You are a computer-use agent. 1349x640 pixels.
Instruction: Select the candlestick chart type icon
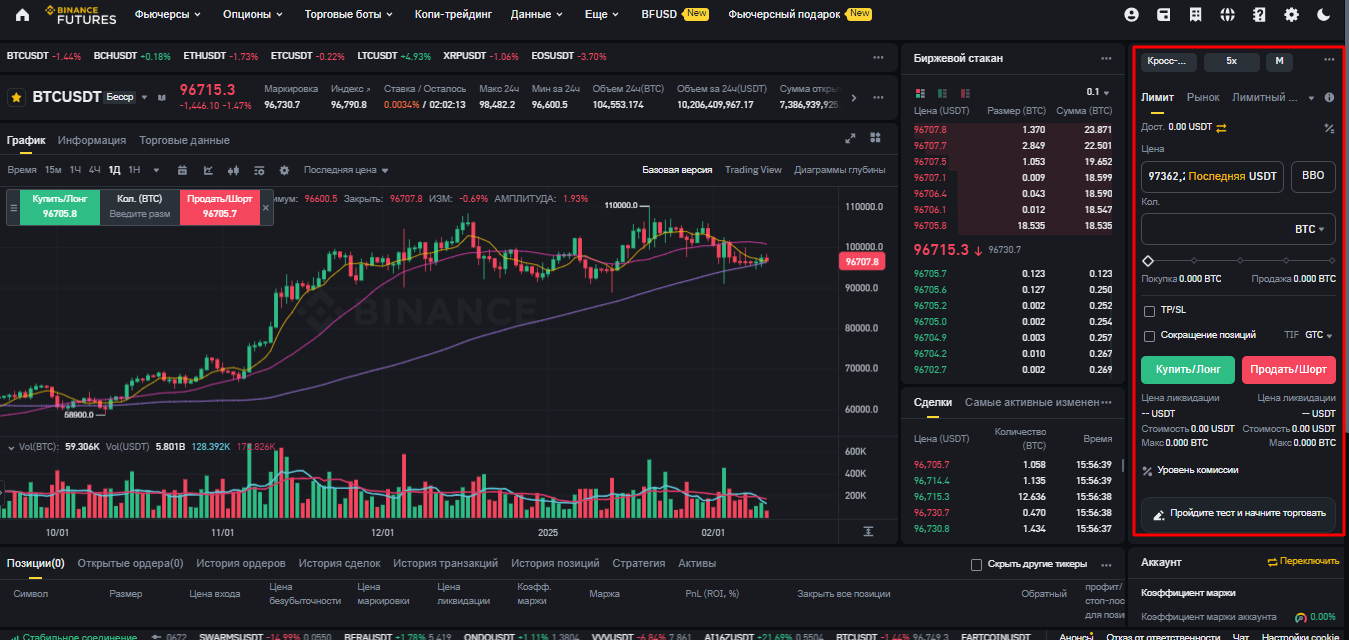click(x=234, y=170)
